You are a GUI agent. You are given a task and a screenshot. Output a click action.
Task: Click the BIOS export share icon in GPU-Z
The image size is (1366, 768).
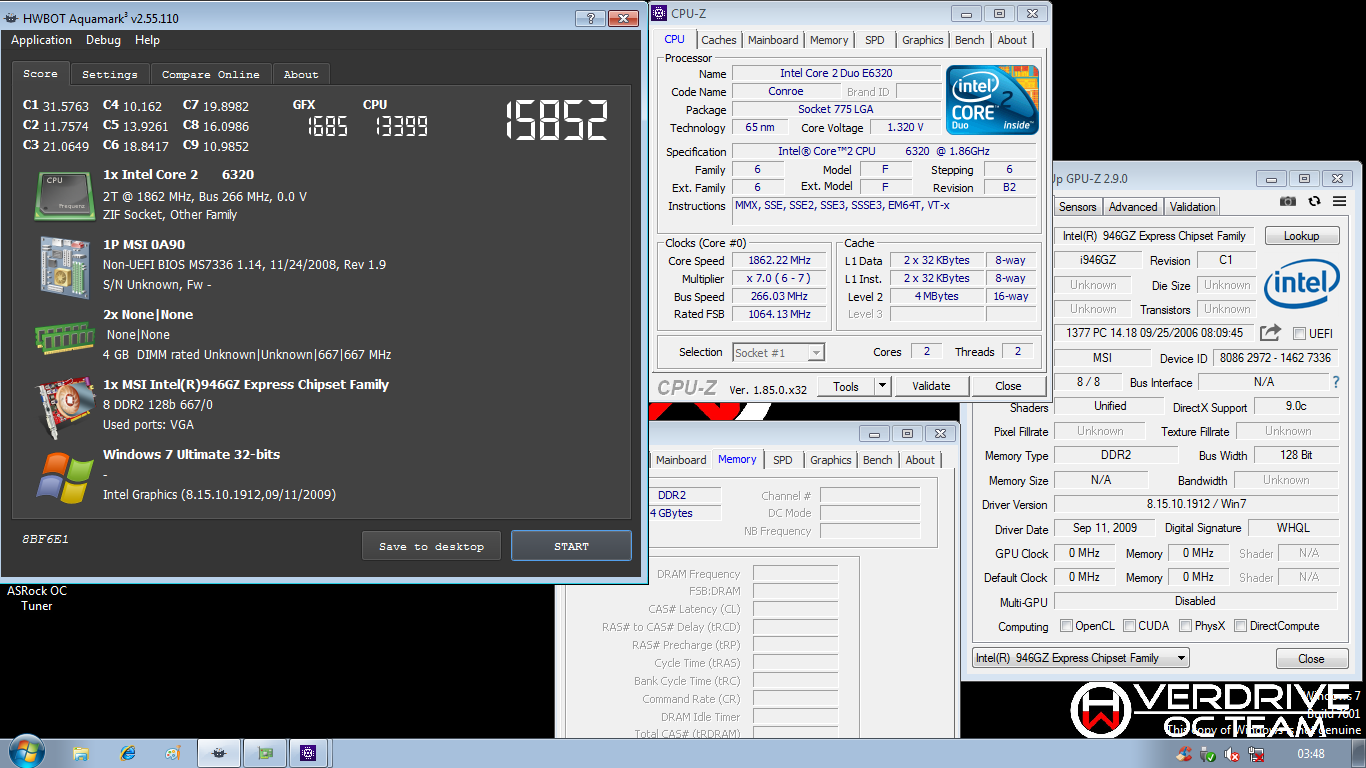coord(1270,333)
